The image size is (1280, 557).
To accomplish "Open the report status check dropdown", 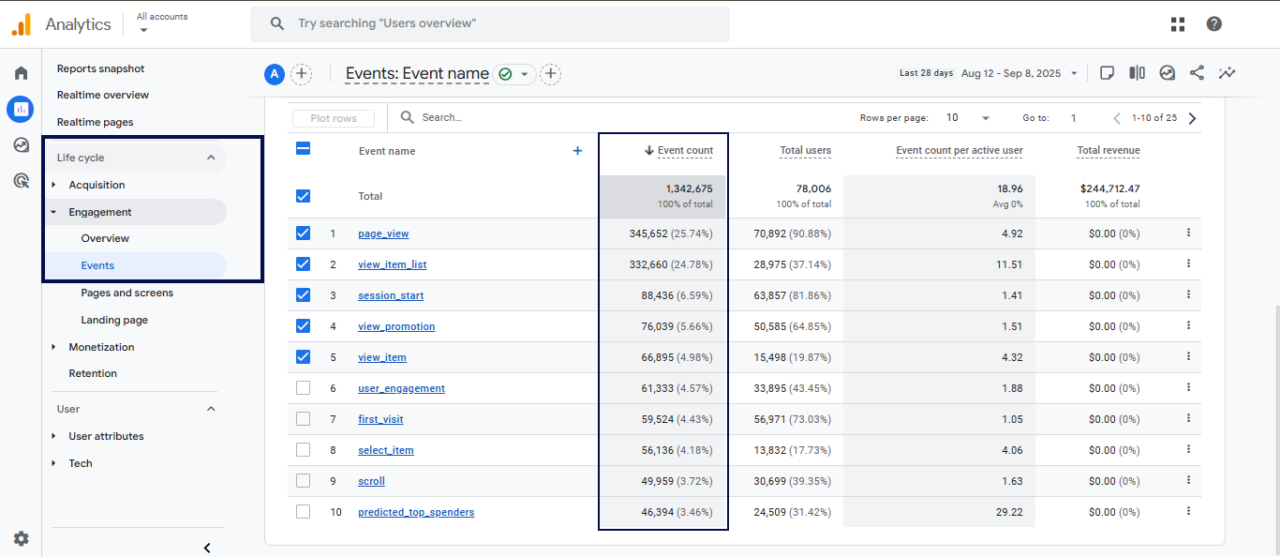I will click(x=514, y=74).
